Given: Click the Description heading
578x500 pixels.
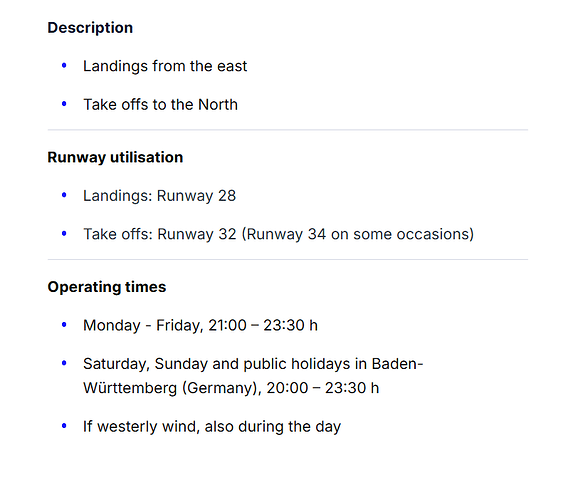Looking at the screenshot, I should tap(90, 28).
